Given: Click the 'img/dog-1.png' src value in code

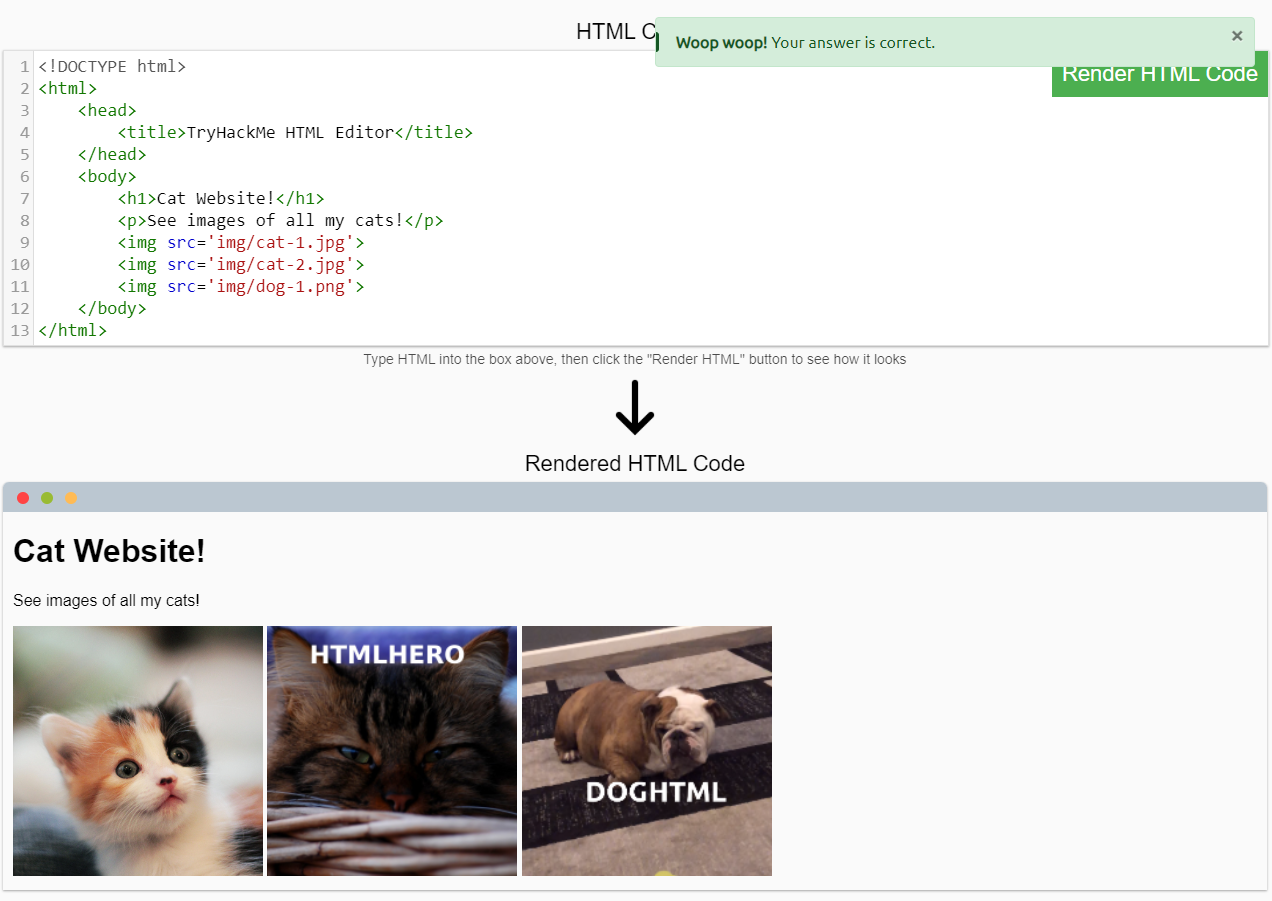Looking at the screenshot, I should 280,287.
